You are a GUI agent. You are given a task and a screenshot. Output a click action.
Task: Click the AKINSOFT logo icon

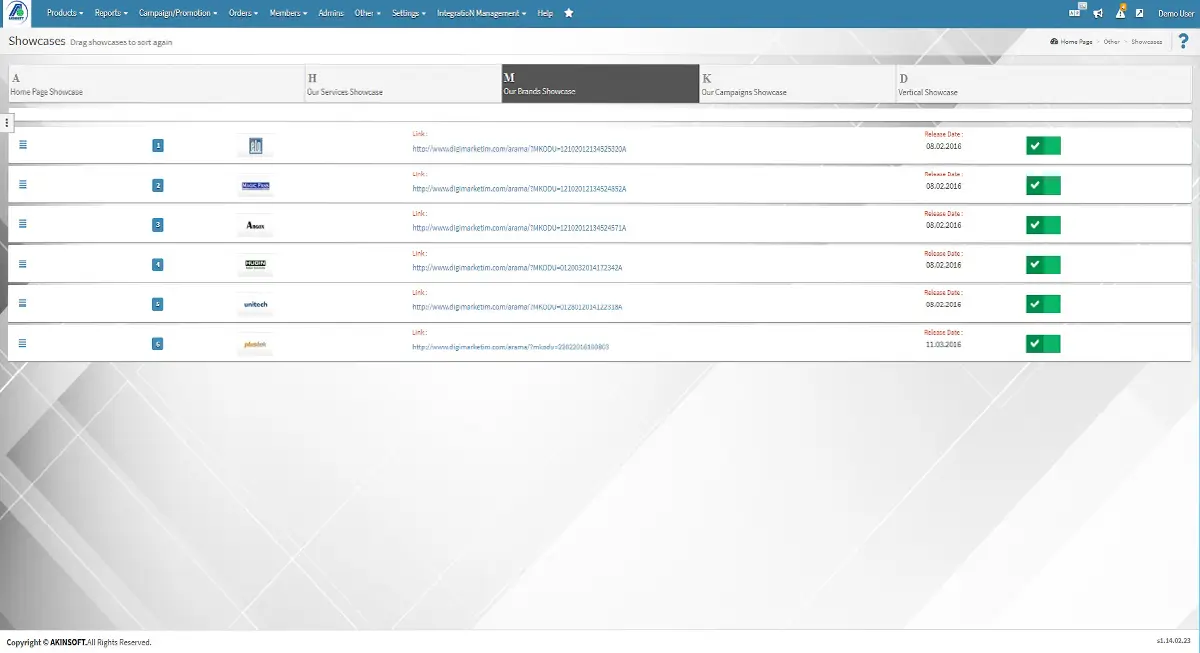click(x=16, y=14)
